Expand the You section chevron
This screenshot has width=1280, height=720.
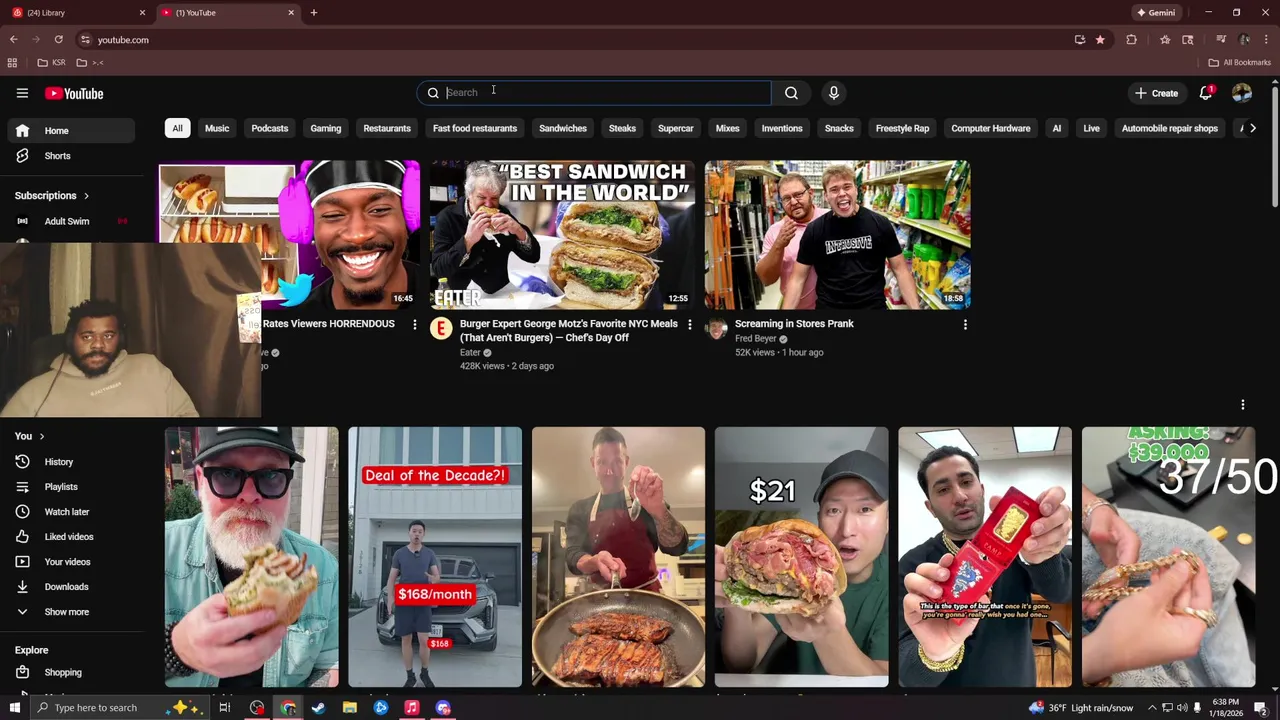pos(41,436)
